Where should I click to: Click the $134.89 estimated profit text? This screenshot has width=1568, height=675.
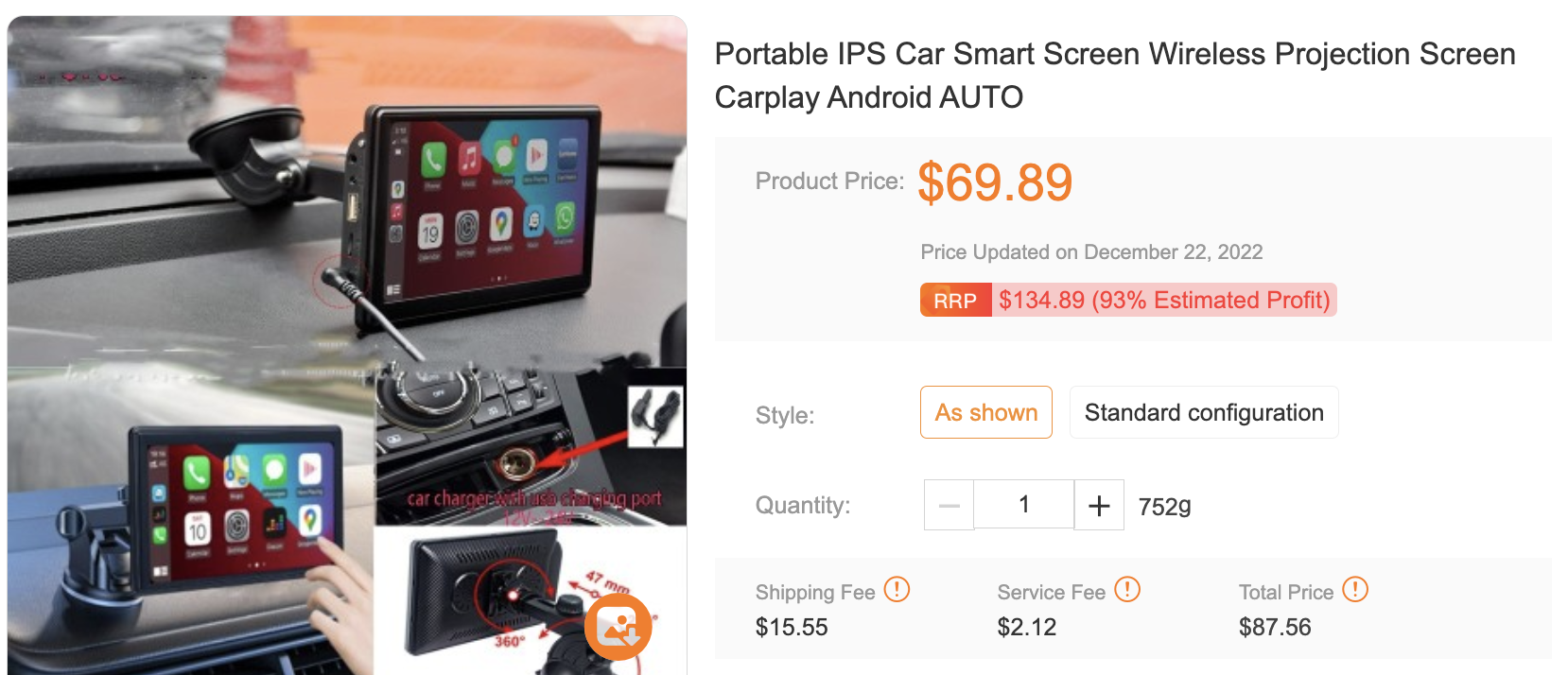(x=1164, y=301)
